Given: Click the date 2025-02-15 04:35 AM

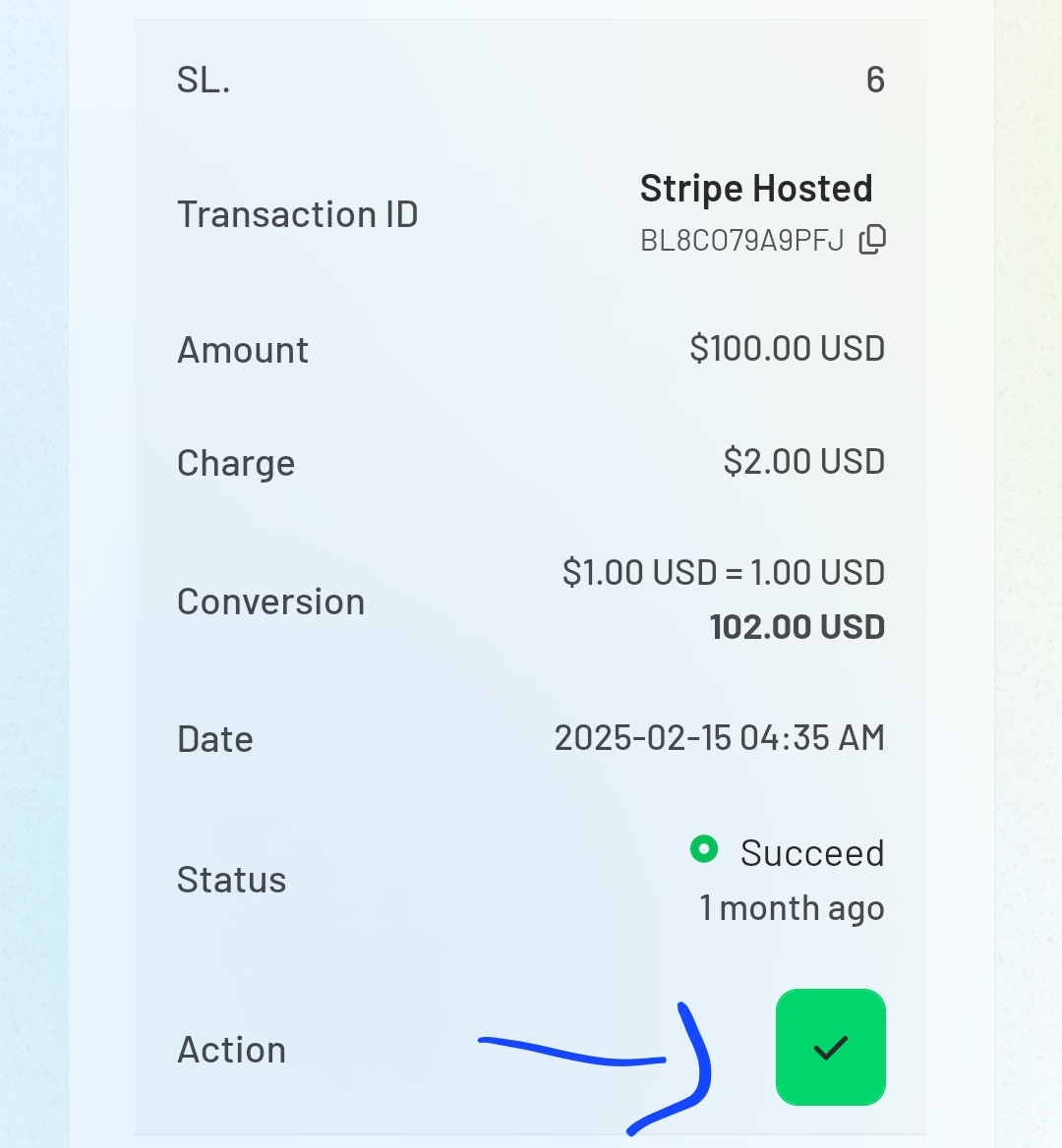Looking at the screenshot, I should [x=719, y=737].
